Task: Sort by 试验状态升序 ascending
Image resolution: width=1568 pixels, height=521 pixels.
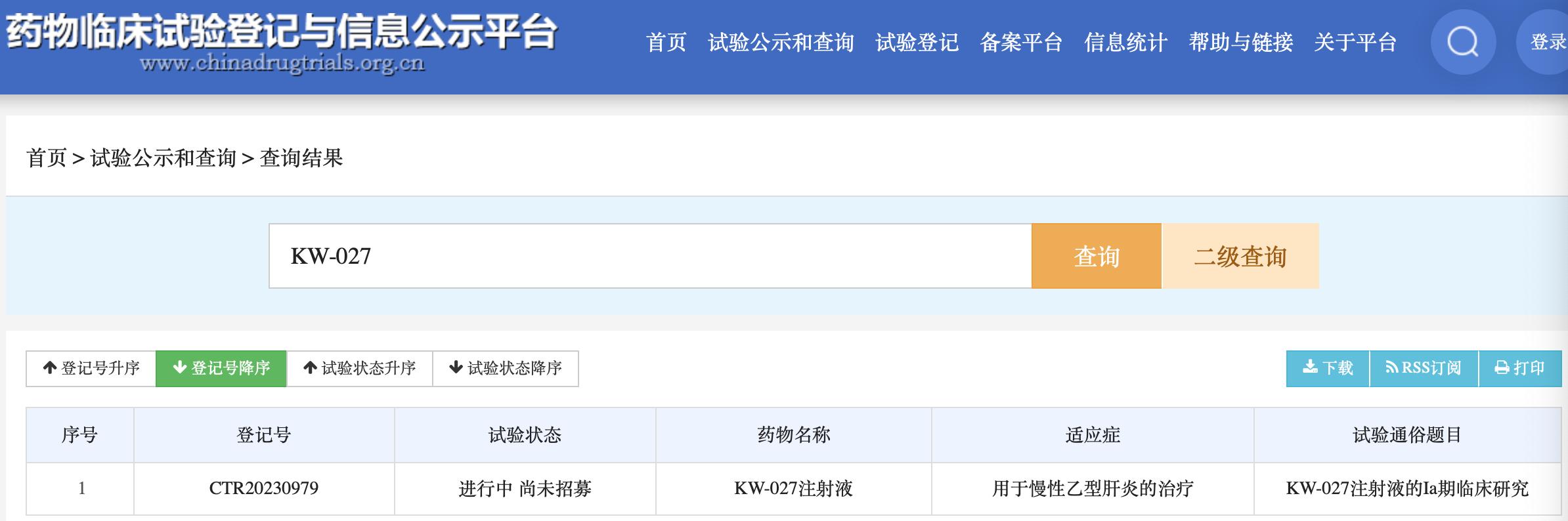Action: (360, 368)
